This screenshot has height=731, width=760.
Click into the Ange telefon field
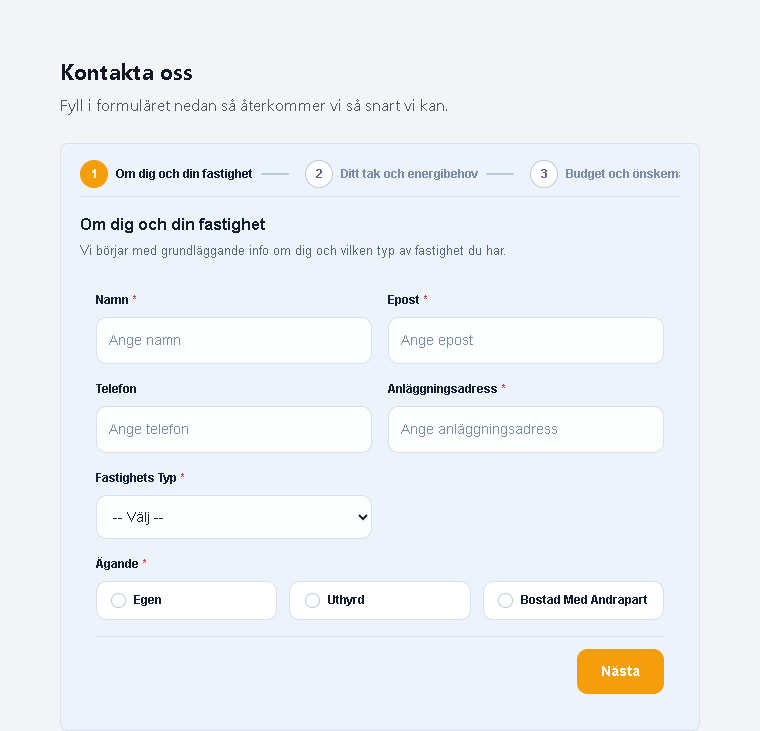point(234,429)
